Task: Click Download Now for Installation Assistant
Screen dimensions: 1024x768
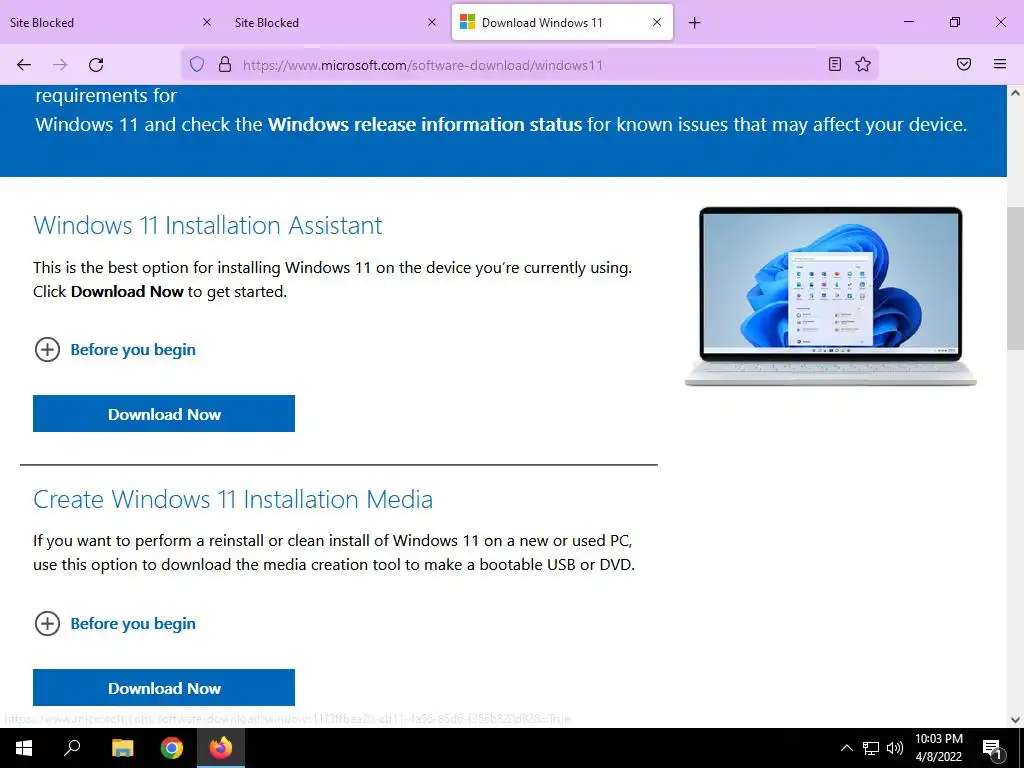Action: coord(164,413)
